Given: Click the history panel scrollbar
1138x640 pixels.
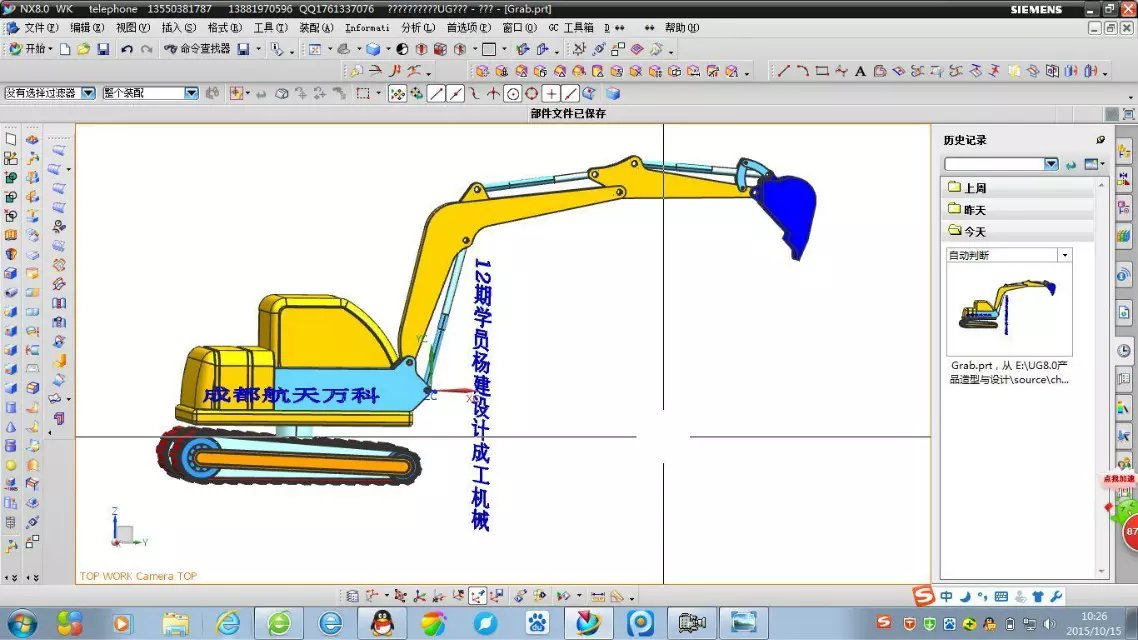Looking at the screenshot, I should 1101,378.
